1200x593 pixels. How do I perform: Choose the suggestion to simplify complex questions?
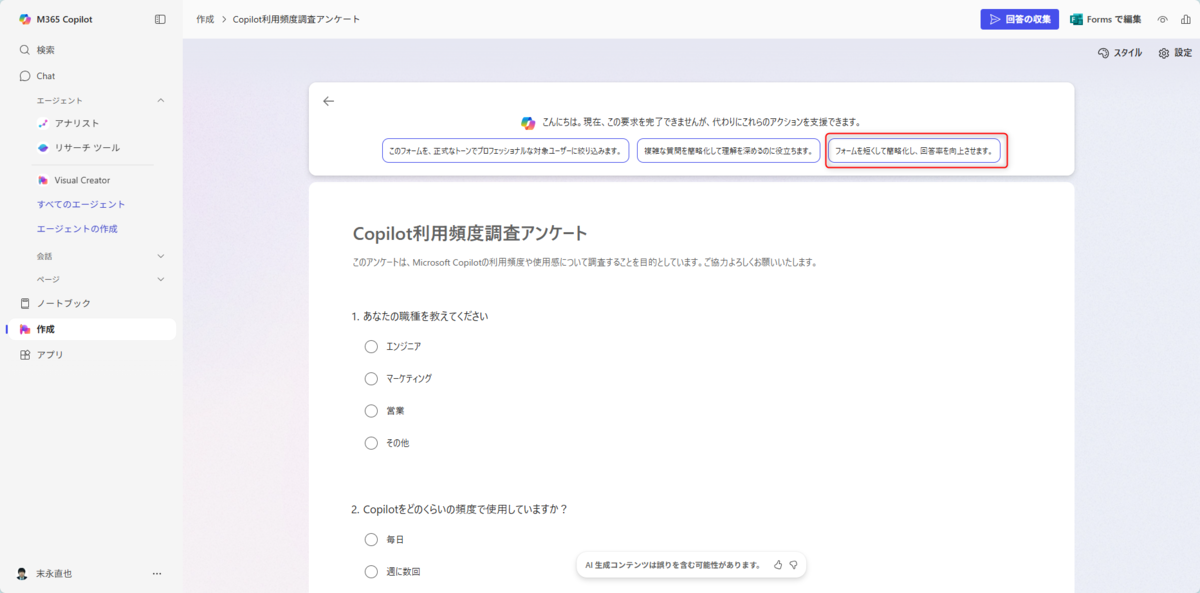click(x=728, y=151)
